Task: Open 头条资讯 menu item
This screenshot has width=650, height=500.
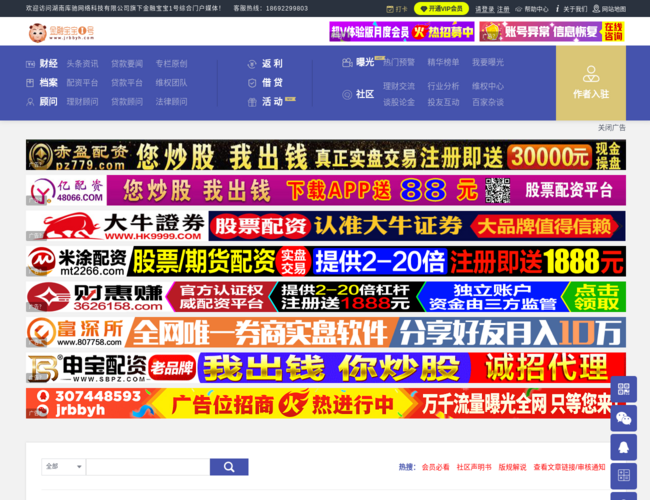Action: pyautogui.click(x=82, y=64)
